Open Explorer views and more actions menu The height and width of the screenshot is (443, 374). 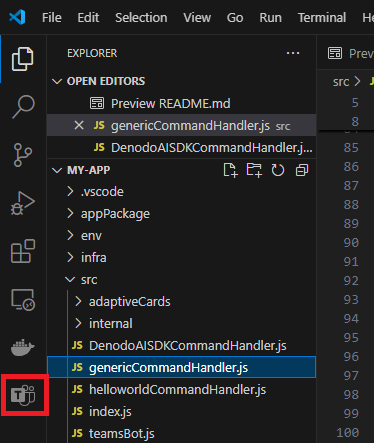pos(293,53)
